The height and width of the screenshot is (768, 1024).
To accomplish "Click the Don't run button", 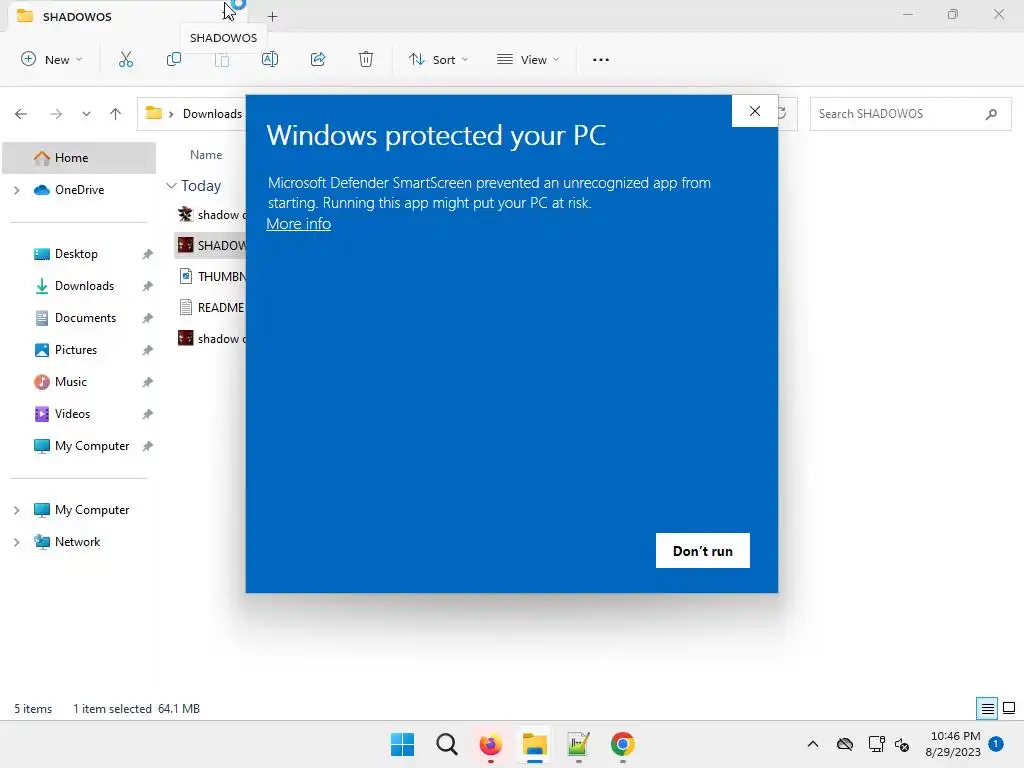I will [x=703, y=551].
